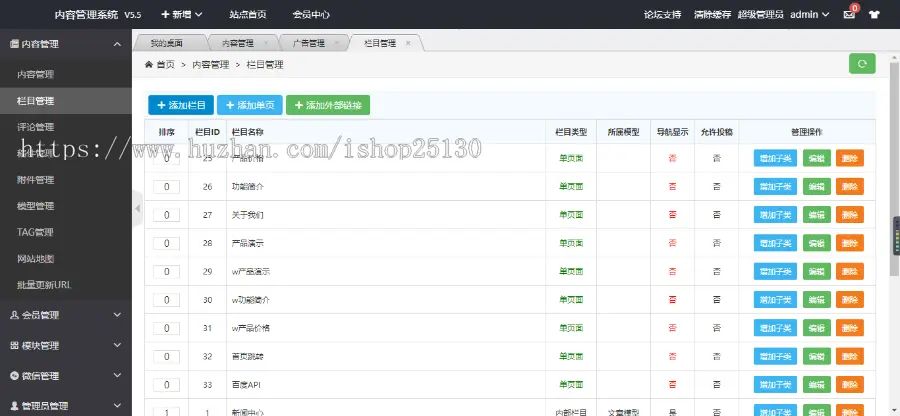Click 删除 for the w功能简介 row
Image resolution: width=900 pixels, height=416 pixels.
(x=849, y=300)
